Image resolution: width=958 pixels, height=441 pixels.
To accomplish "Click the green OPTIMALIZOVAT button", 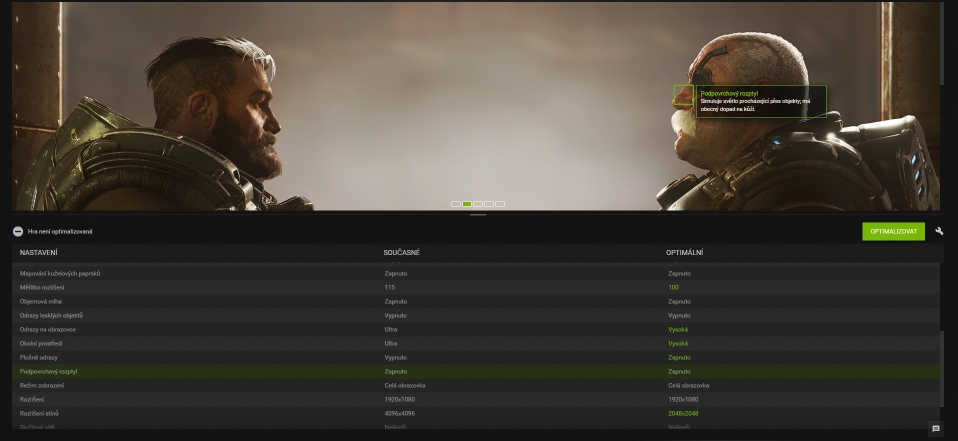I will [x=893, y=231].
